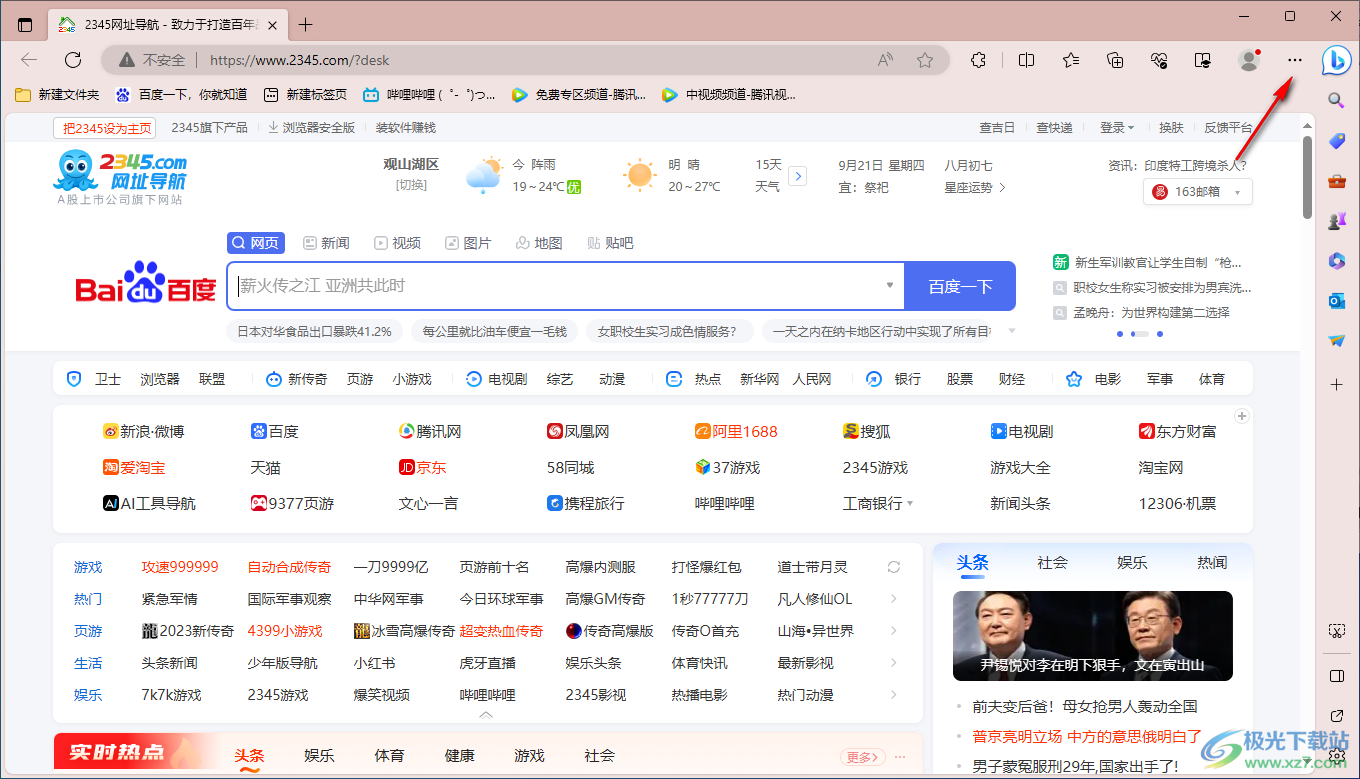Open sidebar search magnifier icon
The width and height of the screenshot is (1360, 779).
pos(1336,100)
